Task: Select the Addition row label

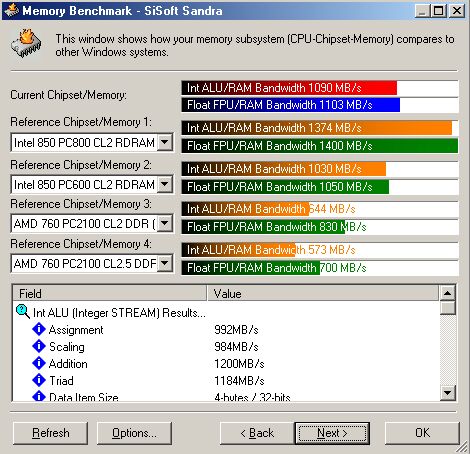Action: pyautogui.click(x=68, y=364)
